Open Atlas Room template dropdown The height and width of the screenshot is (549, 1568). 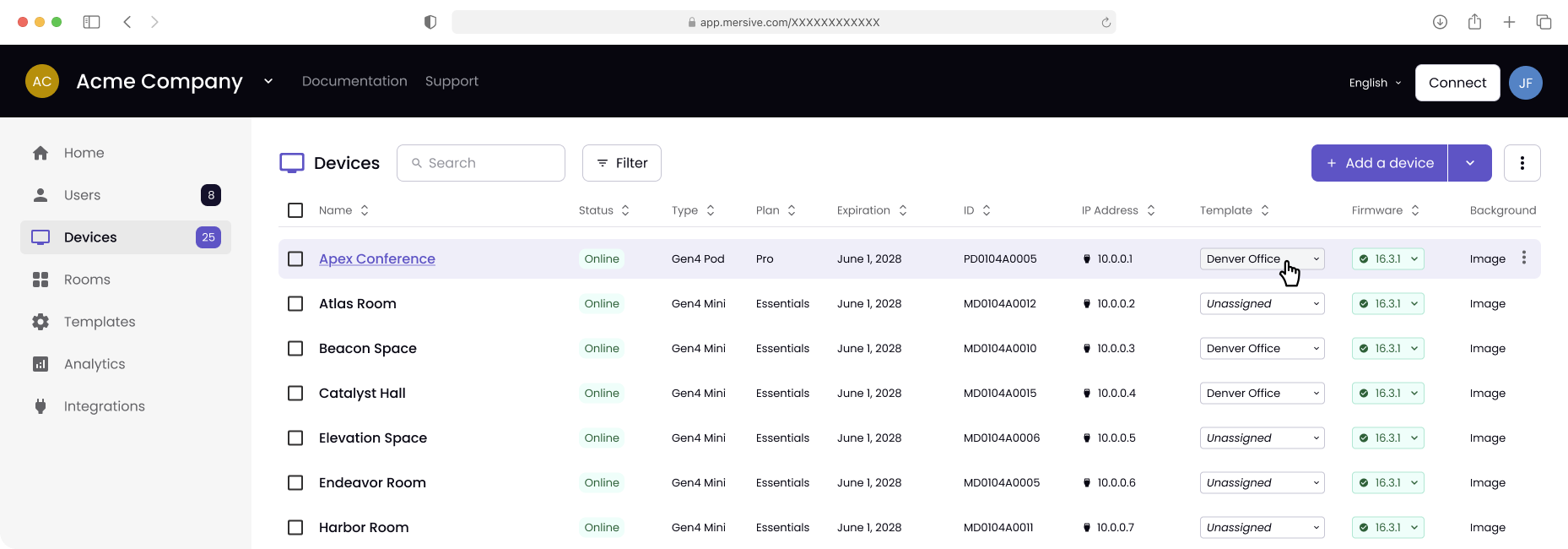pyautogui.click(x=1263, y=303)
